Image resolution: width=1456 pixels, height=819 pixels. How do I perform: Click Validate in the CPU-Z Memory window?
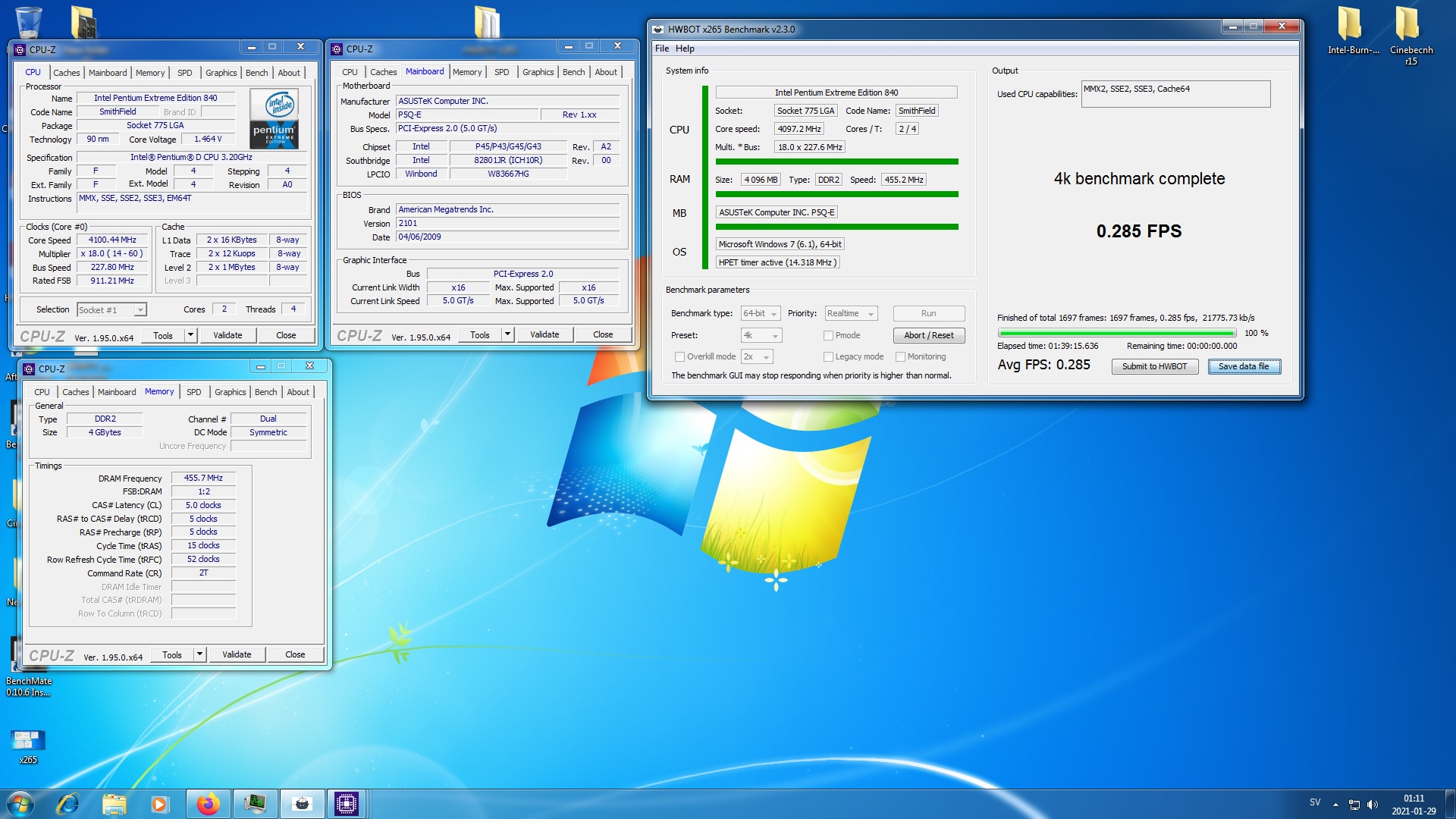pyautogui.click(x=237, y=654)
